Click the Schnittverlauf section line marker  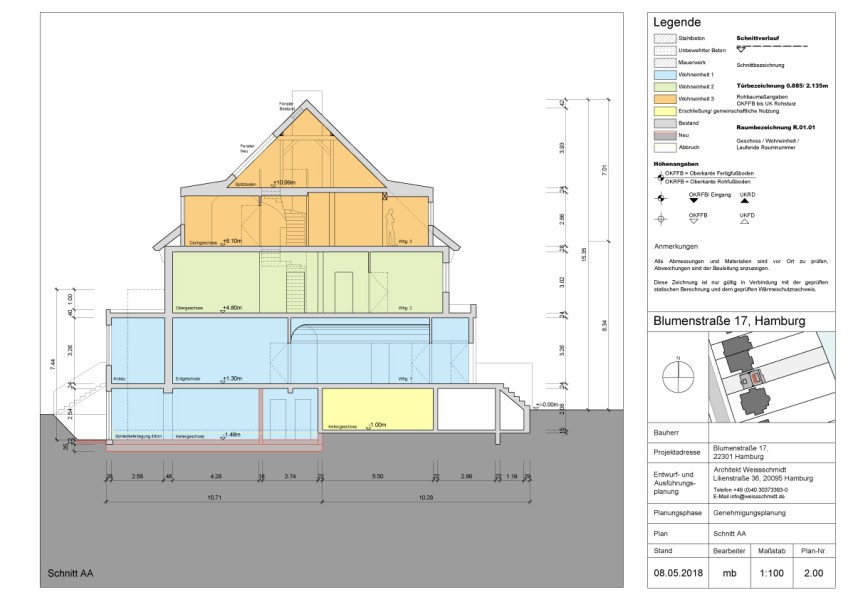(x=772, y=48)
